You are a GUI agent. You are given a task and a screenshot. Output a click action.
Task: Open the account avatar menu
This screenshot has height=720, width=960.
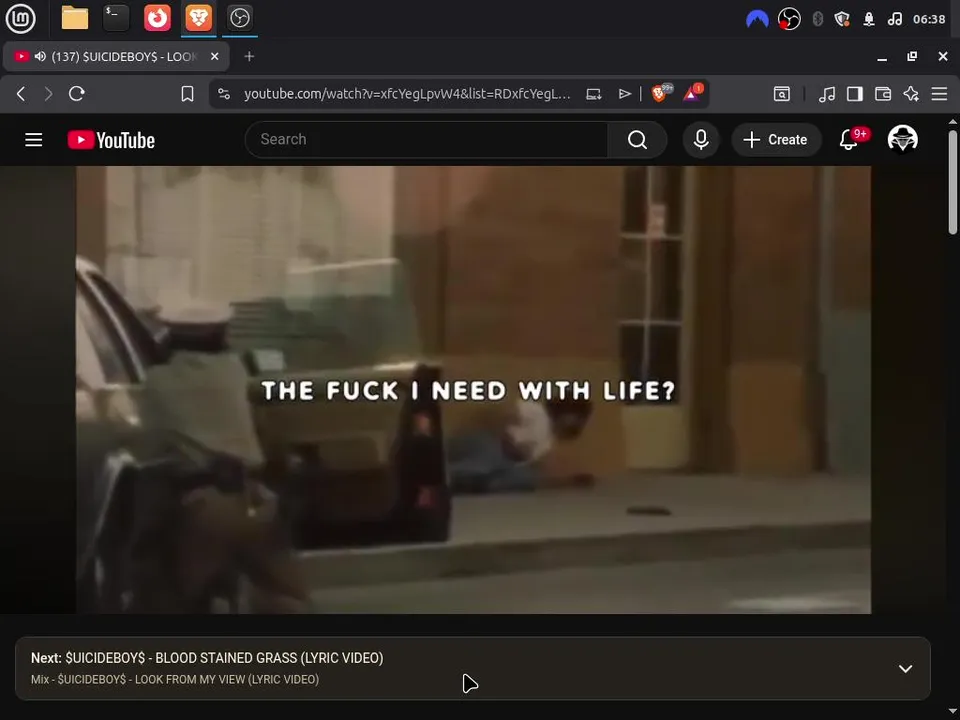click(x=902, y=139)
